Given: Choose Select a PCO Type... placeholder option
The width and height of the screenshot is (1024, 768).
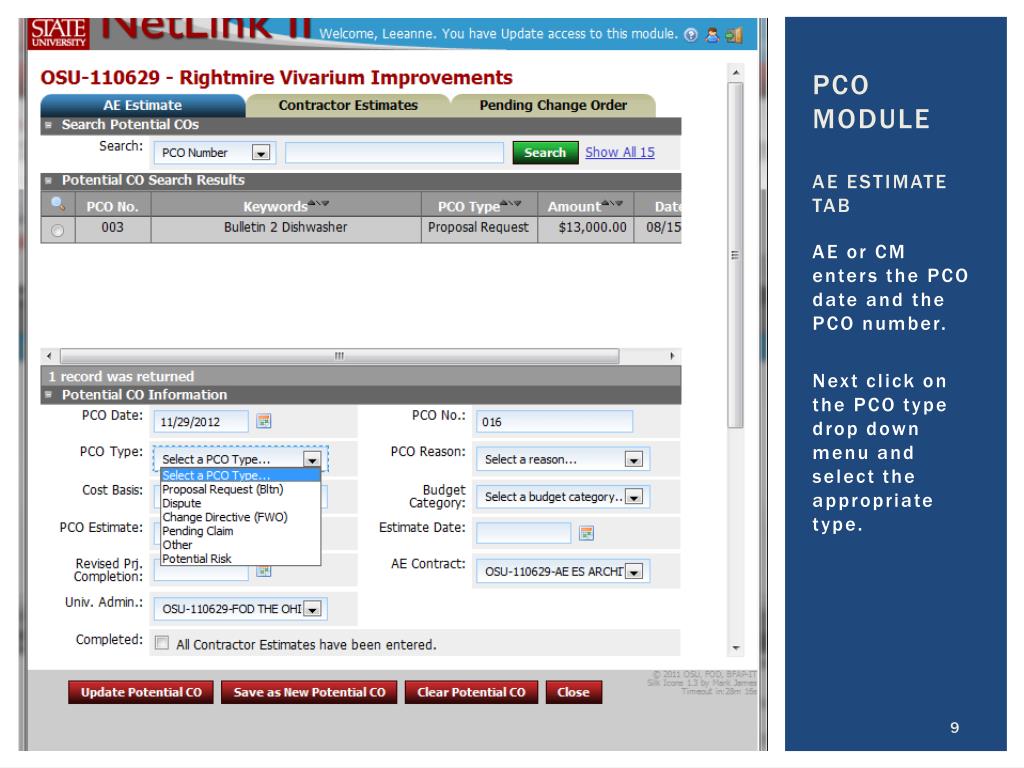Looking at the screenshot, I should click(240, 475).
